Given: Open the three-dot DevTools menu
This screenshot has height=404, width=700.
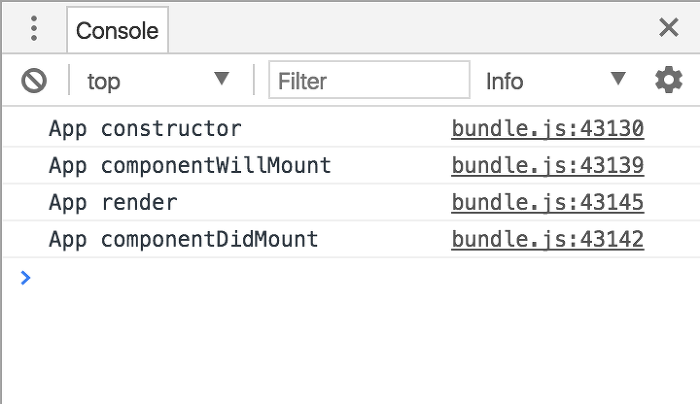Looking at the screenshot, I should 34,29.
